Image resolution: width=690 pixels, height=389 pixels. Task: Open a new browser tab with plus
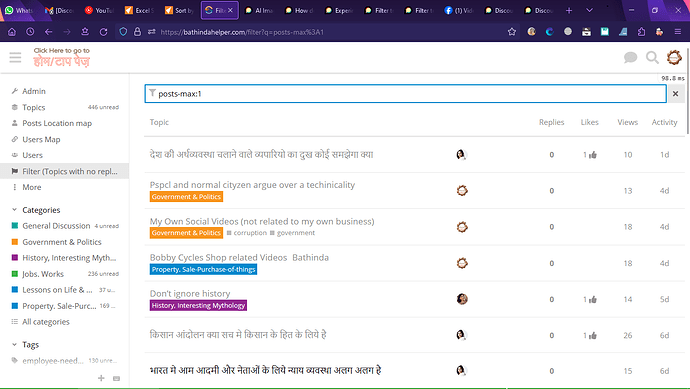coord(569,10)
